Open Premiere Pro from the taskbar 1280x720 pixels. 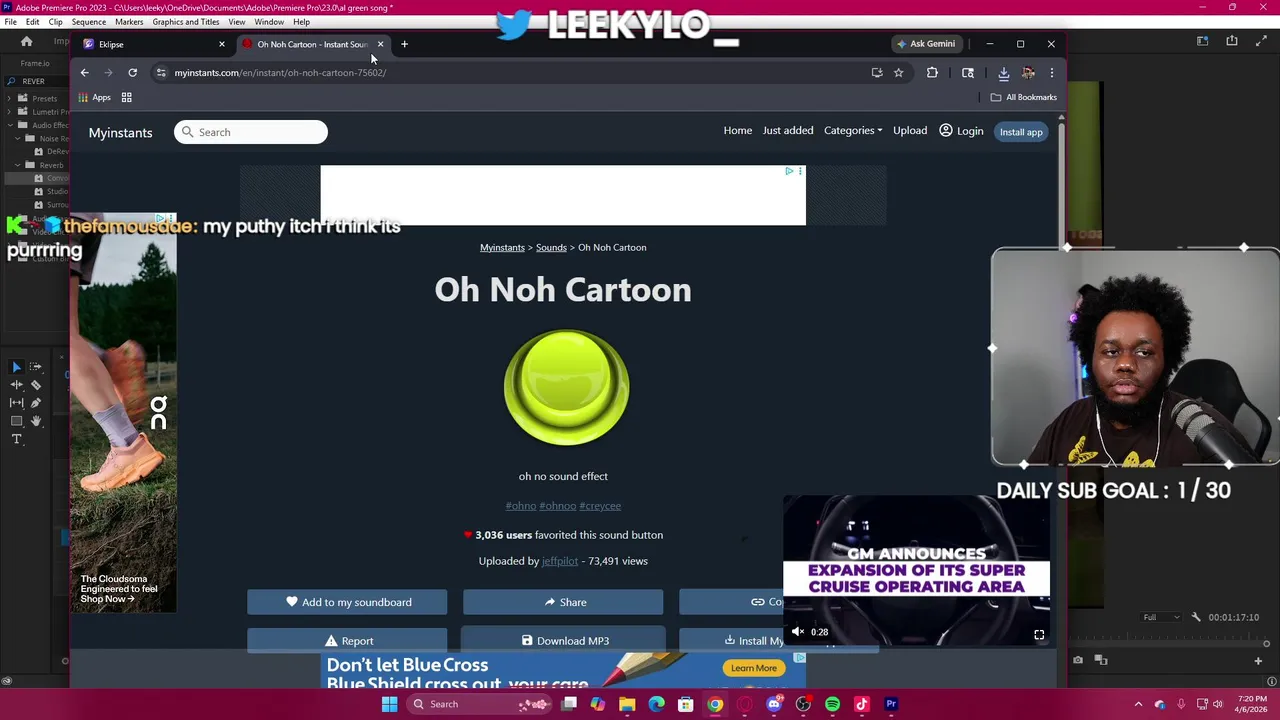coord(891,704)
